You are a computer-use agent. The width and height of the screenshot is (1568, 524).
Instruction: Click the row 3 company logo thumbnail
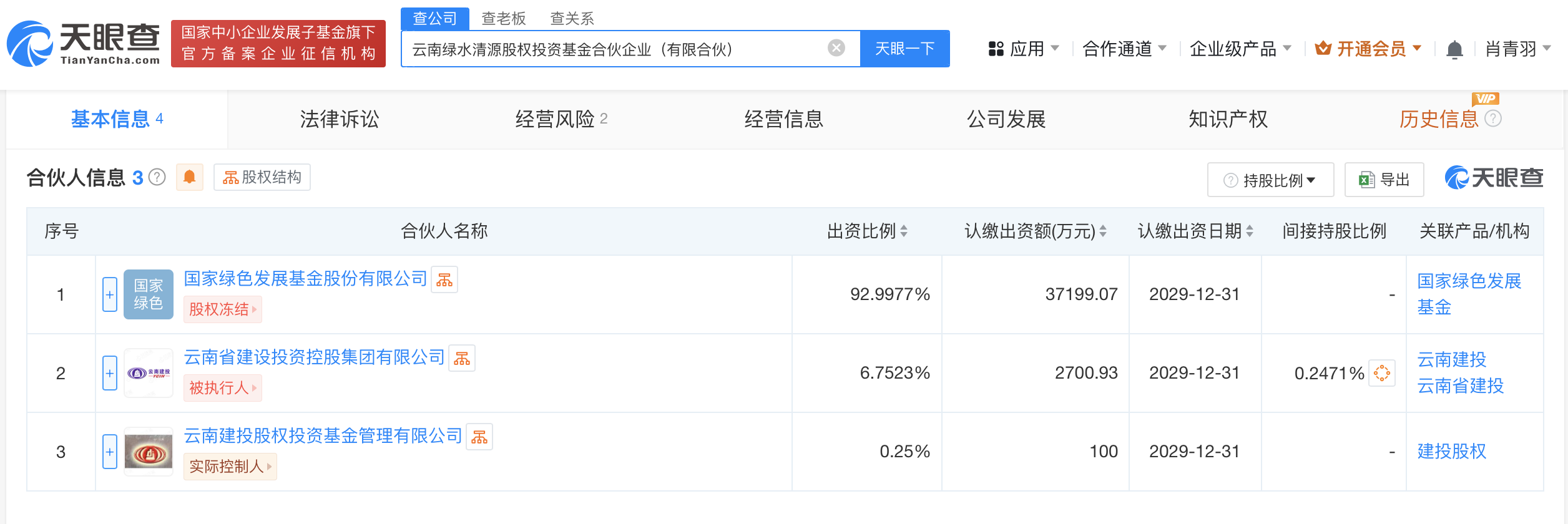(149, 452)
